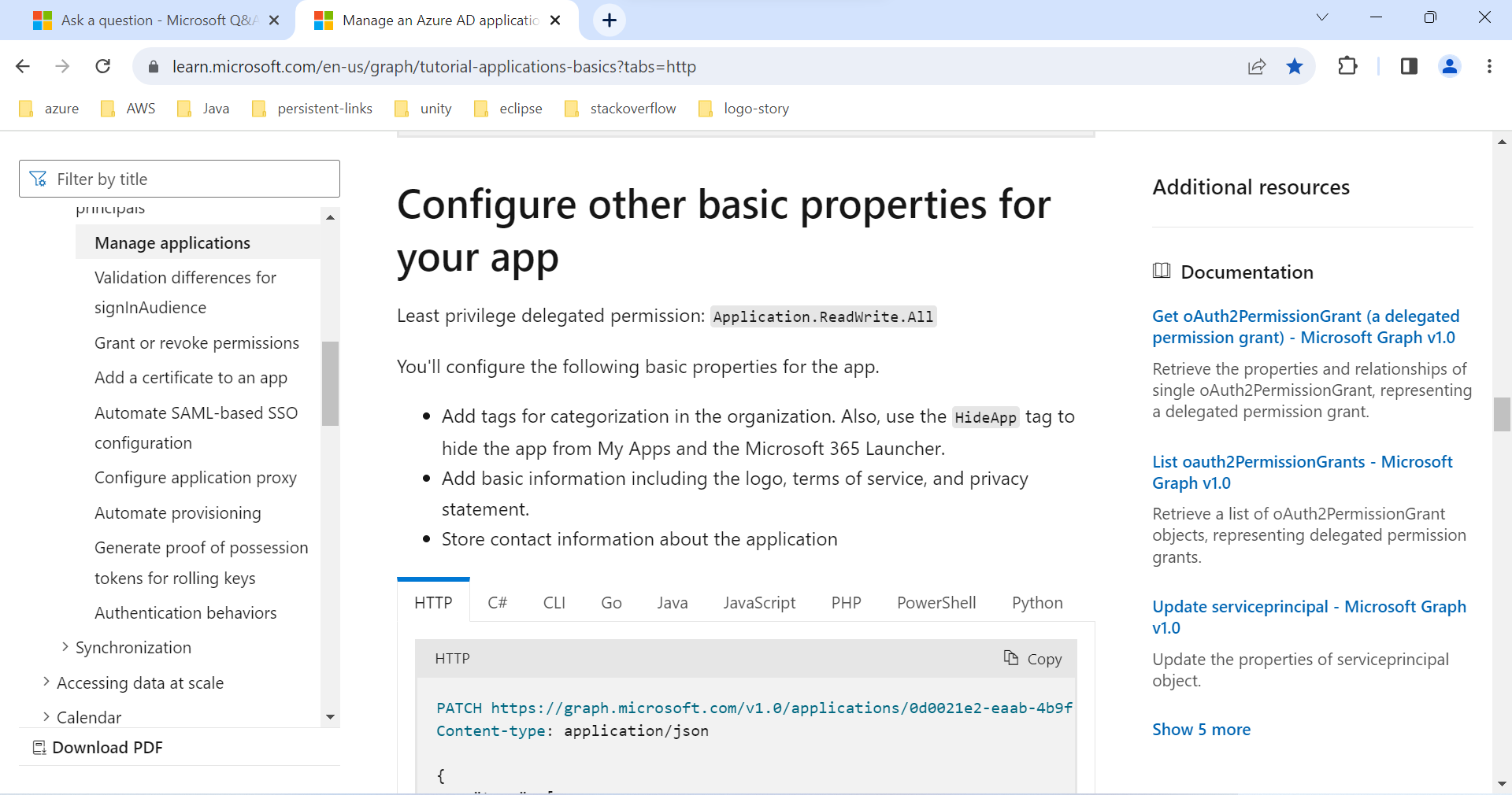Viewport: 1512px width, 795px height.
Task: Click sidebar scroll up arrow
Action: point(330,217)
